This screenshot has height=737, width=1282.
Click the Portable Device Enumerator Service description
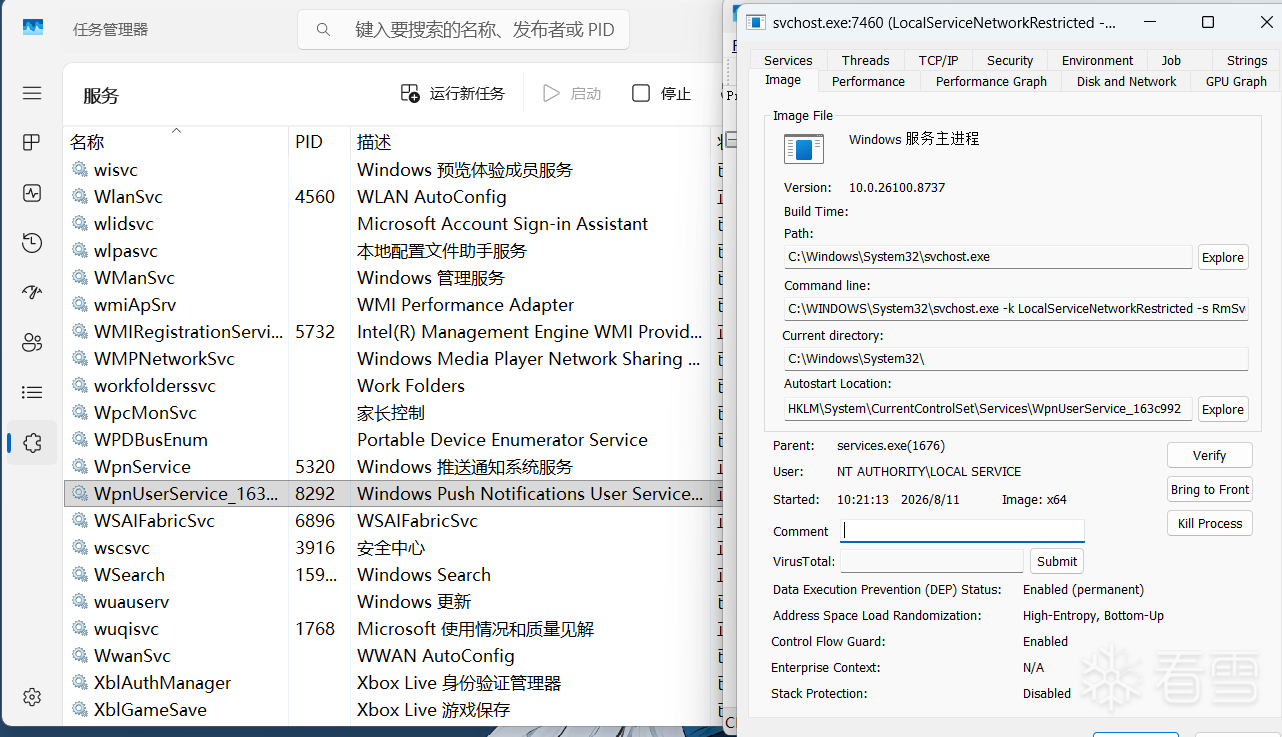(x=502, y=440)
